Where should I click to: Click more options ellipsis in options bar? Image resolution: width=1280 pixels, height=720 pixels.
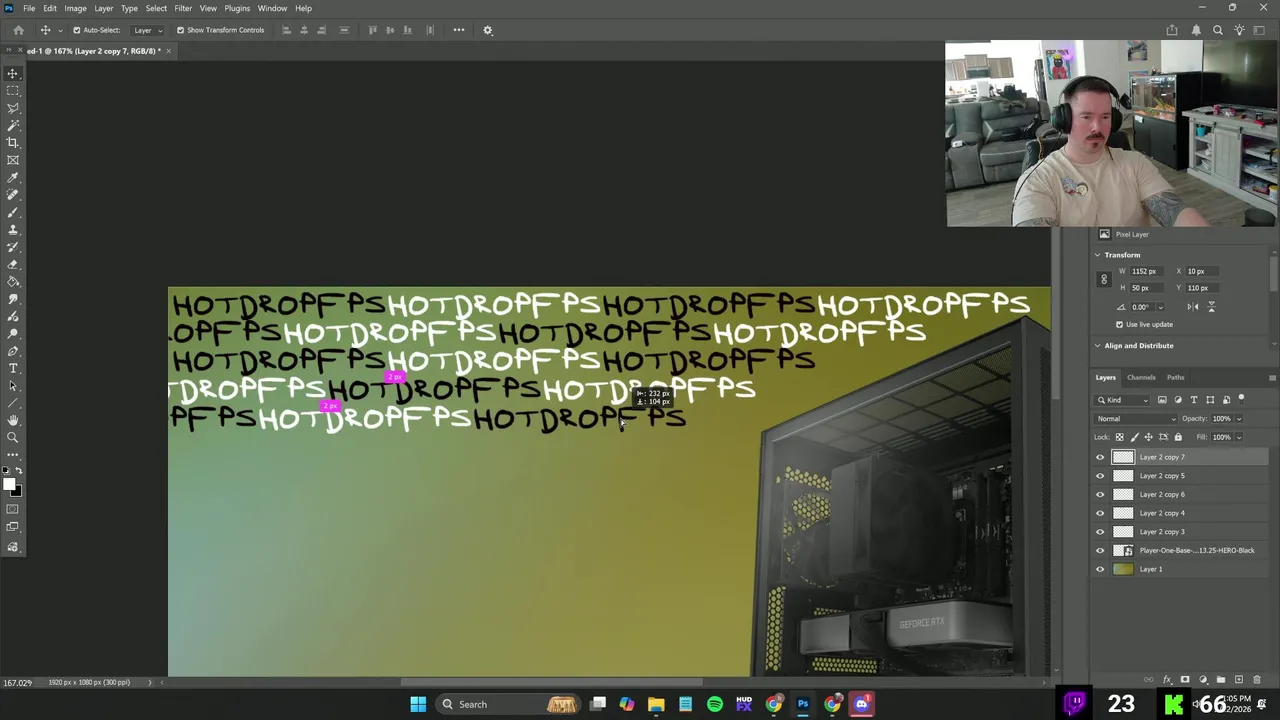point(459,30)
